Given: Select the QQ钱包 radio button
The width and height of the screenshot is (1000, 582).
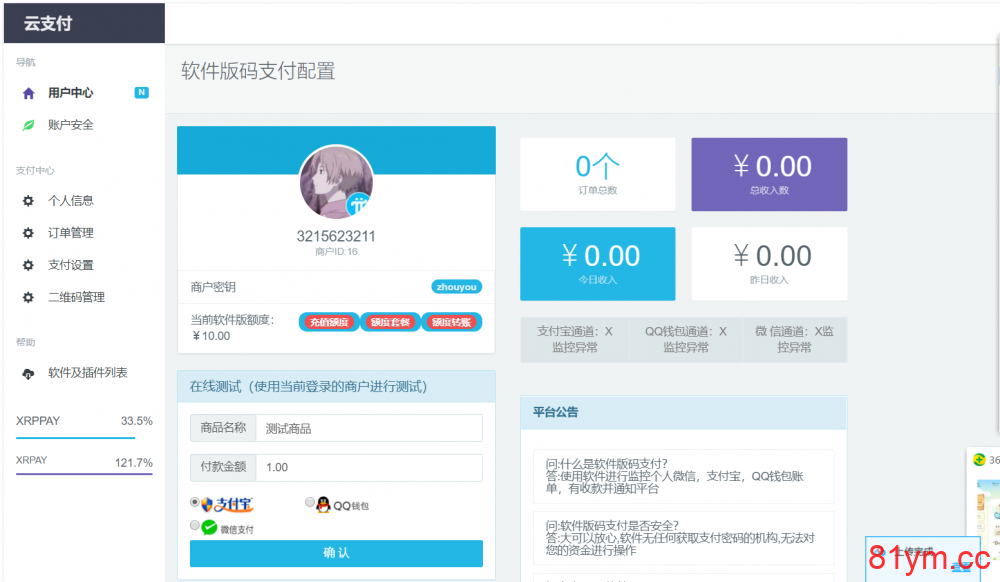Looking at the screenshot, I should pyautogui.click(x=310, y=503).
